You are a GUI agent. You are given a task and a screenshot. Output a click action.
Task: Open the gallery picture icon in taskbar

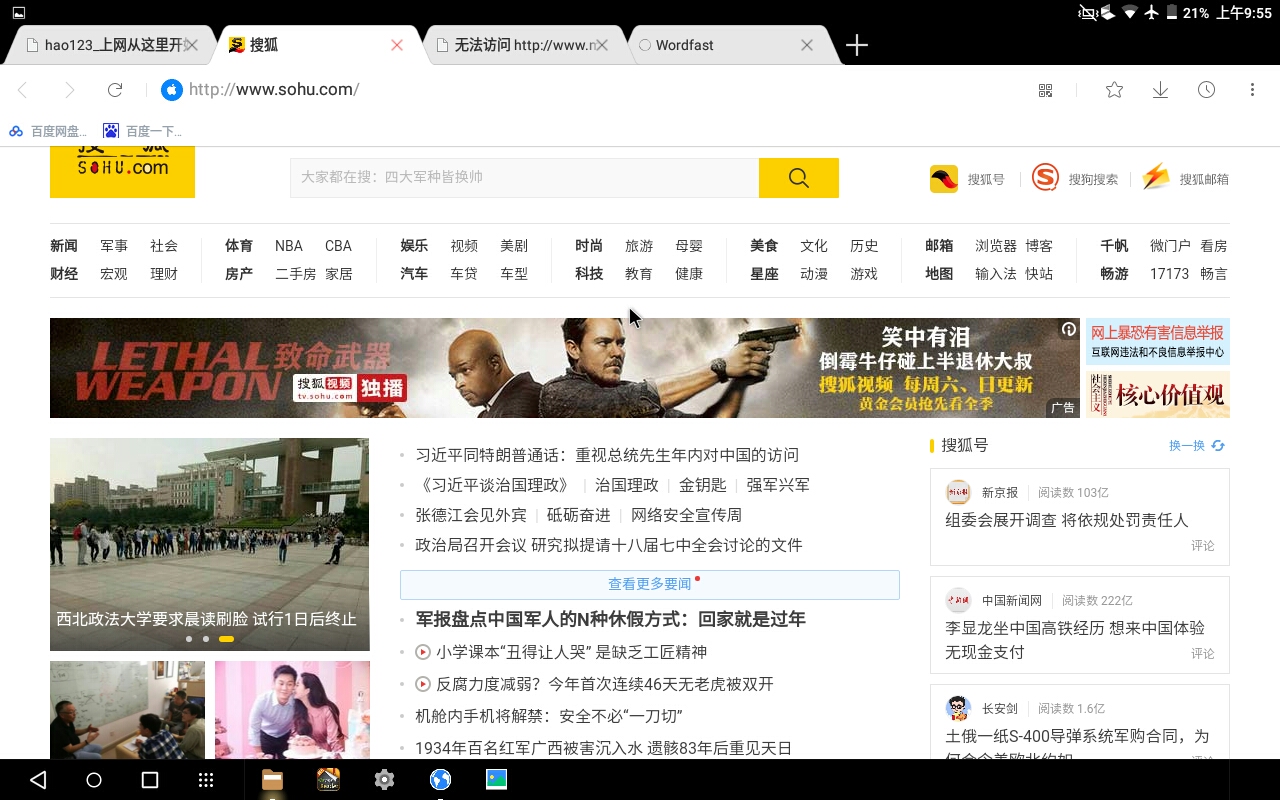pyautogui.click(x=496, y=779)
